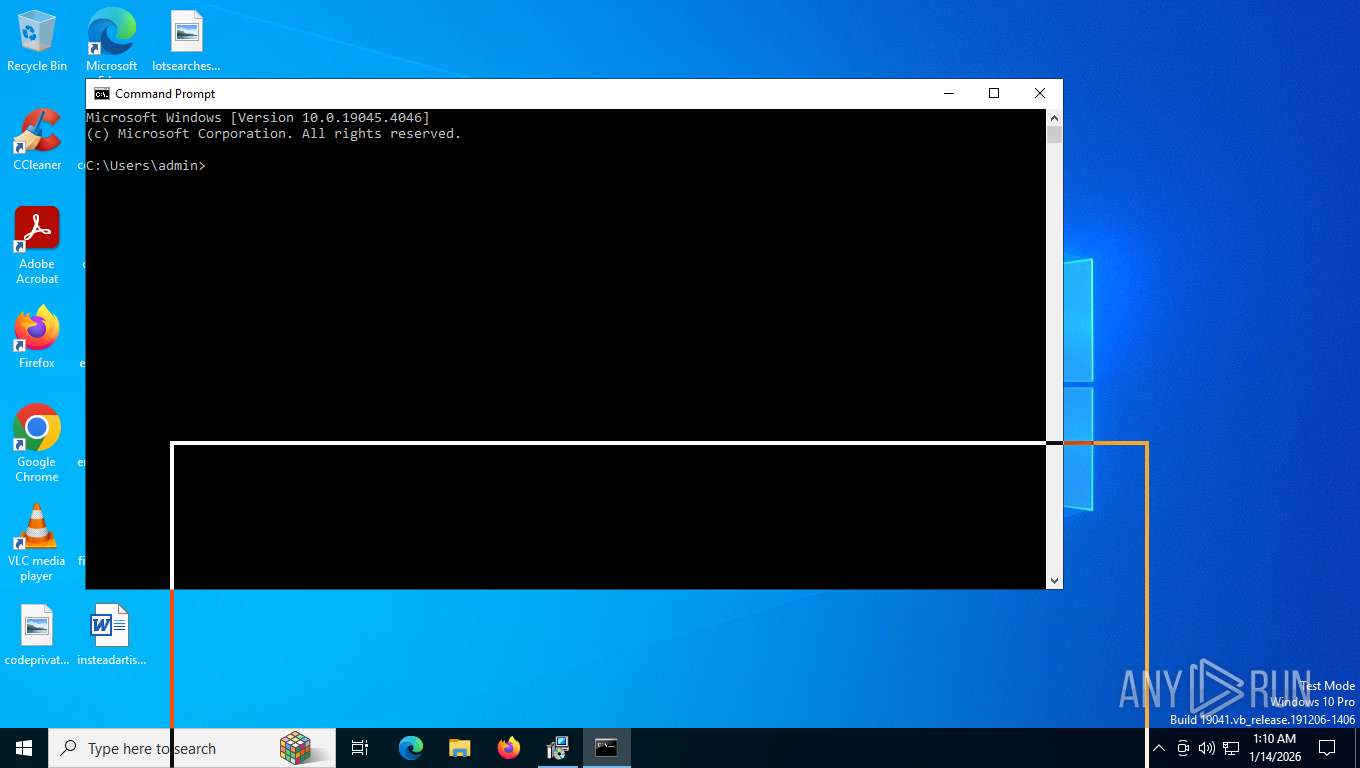Launch Google Chrome from the desktop icon
1360x768 pixels.
pyautogui.click(x=37, y=444)
